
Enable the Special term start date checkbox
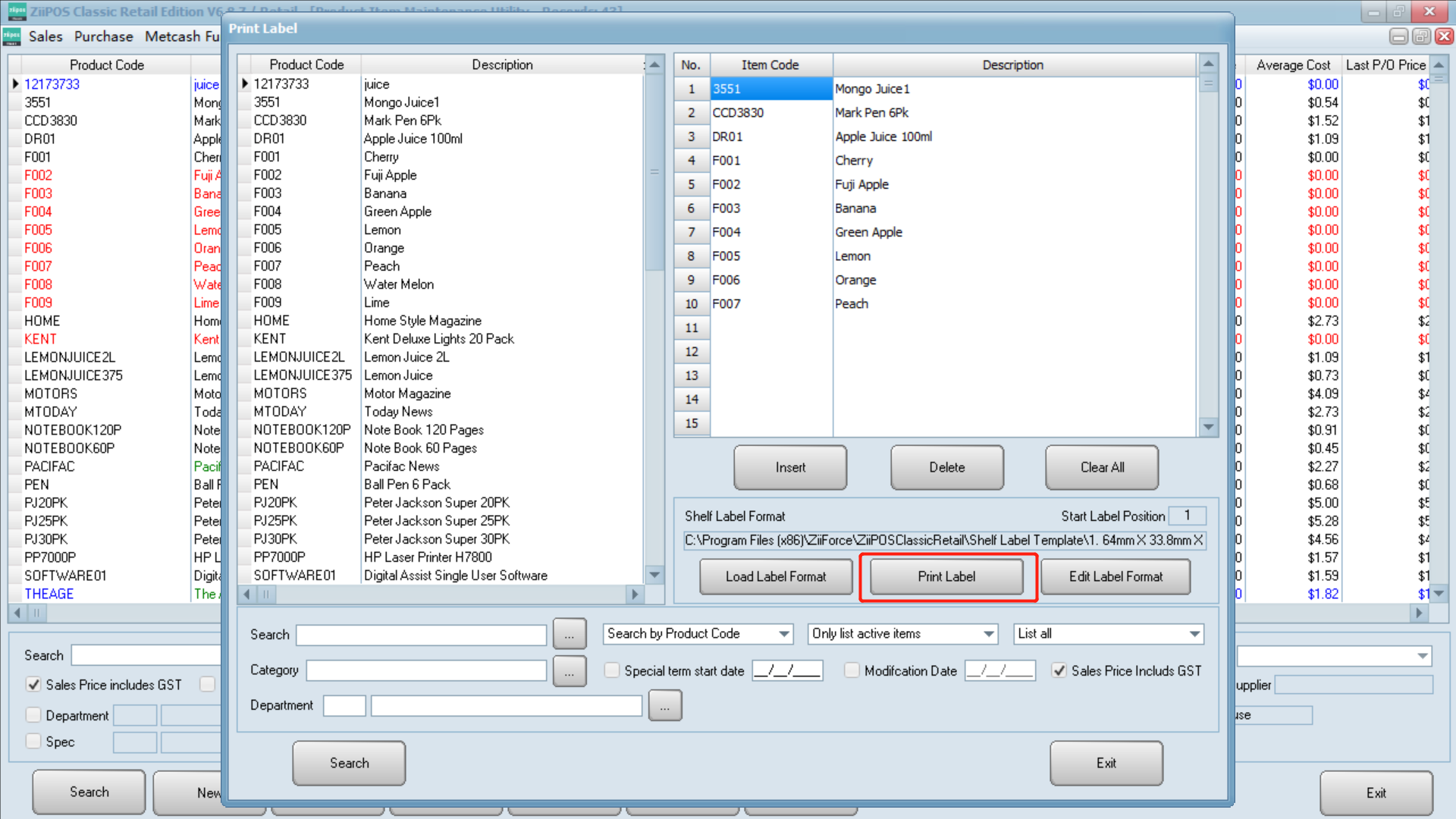[x=611, y=670]
